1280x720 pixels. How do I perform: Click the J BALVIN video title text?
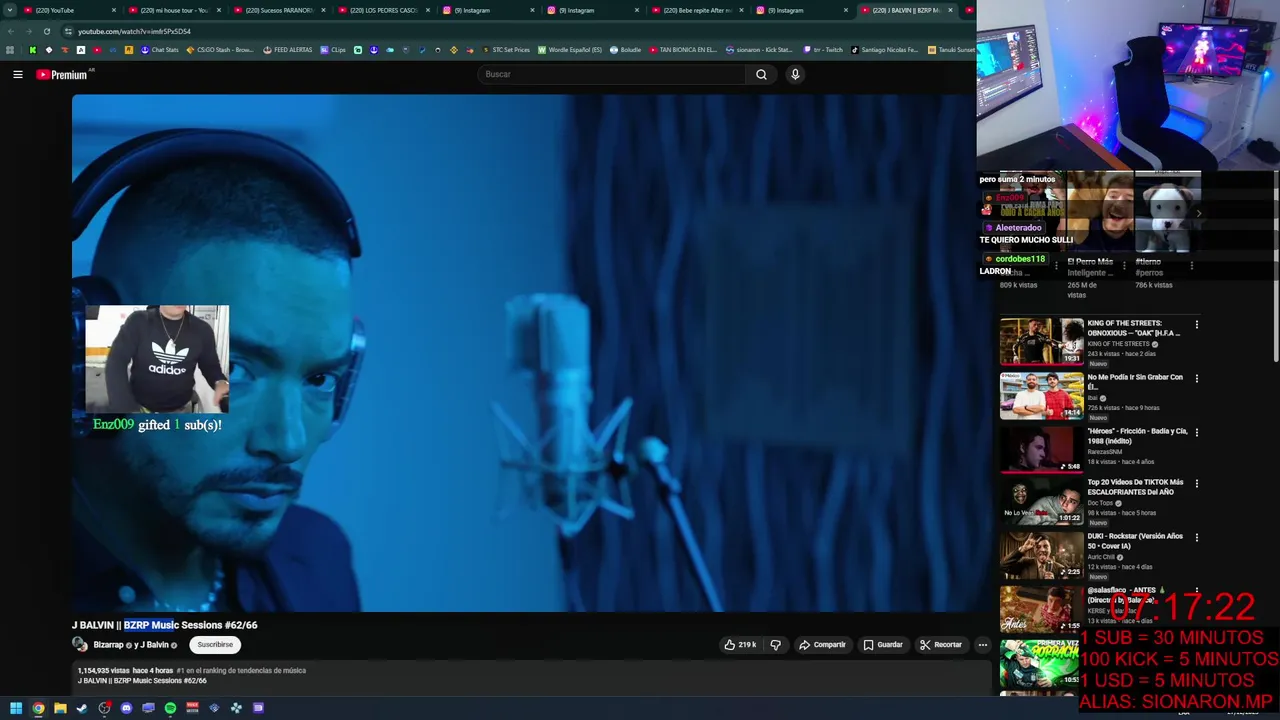point(164,625)
